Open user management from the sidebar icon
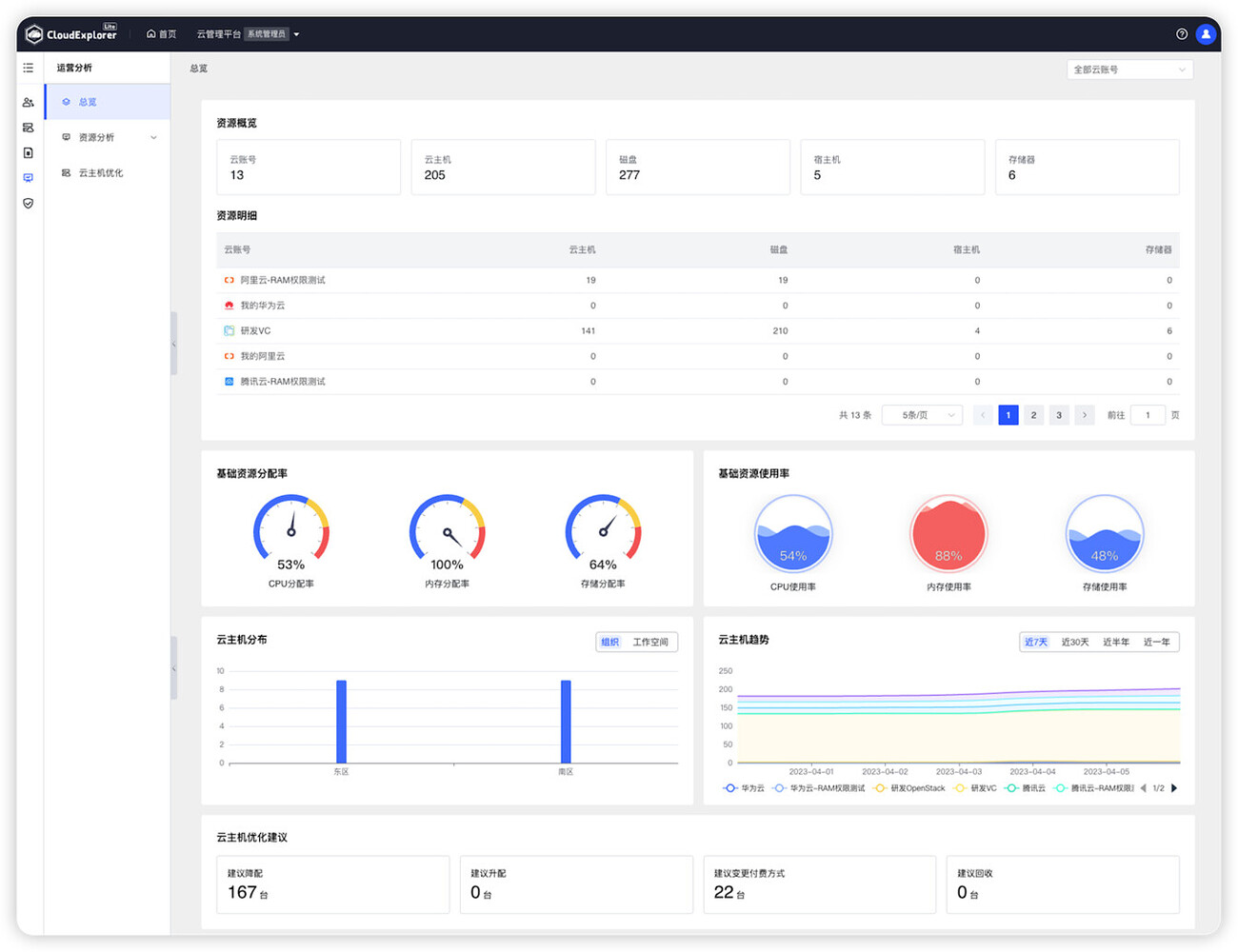Viewport: 1238px width, 952px height. [x=28, y=101]
